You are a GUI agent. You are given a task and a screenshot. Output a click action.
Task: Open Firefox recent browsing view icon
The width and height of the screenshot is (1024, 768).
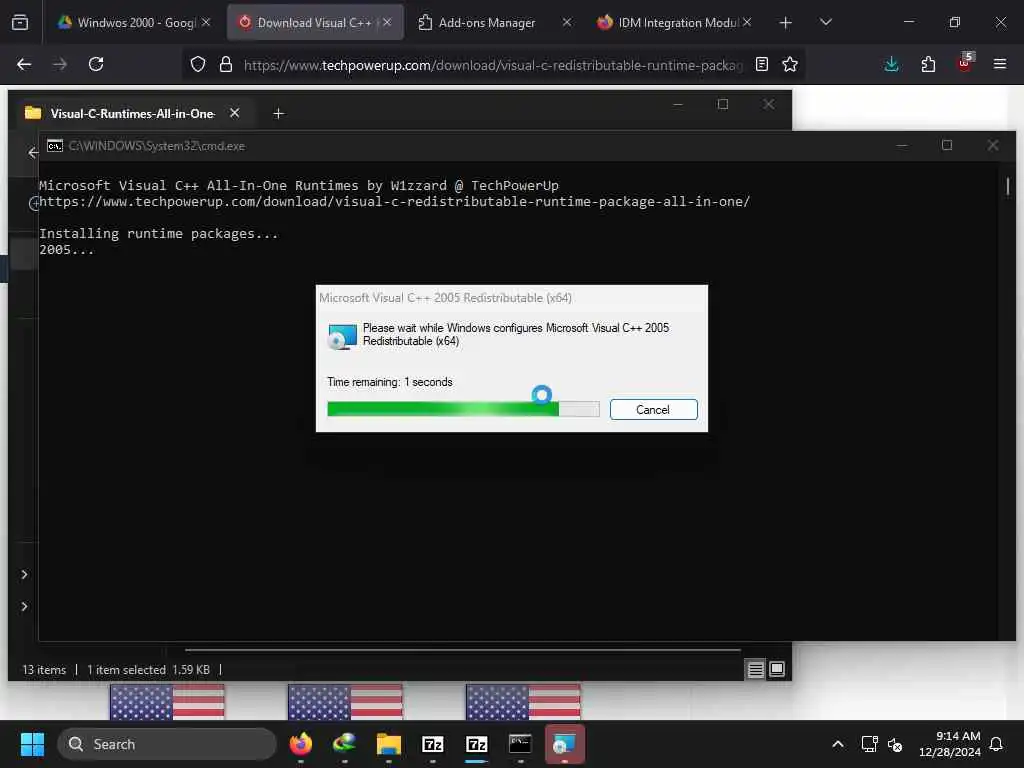click(x=20, y=22)
